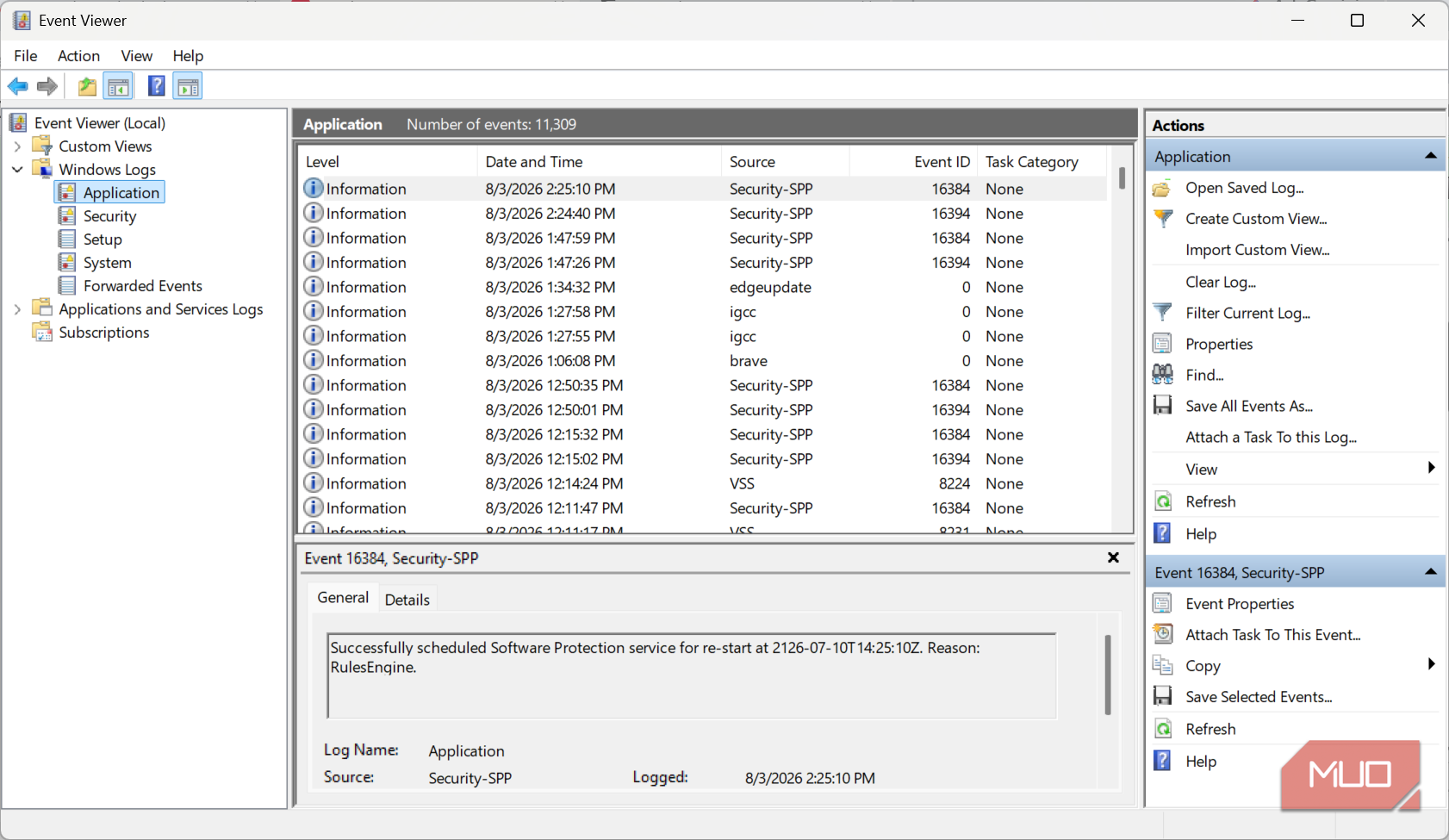
Task: Click the Forward arrow toolbar icon
Action: (x=47, y=86)
